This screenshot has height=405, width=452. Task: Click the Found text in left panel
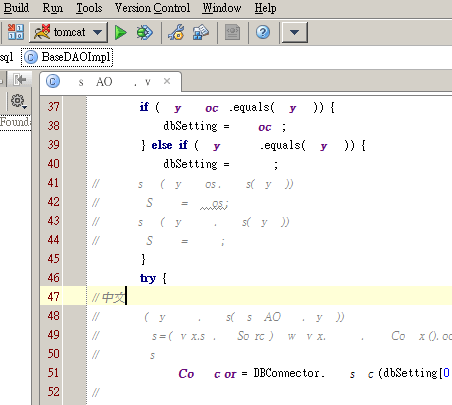pyautogui.click(x=16, y=122)
